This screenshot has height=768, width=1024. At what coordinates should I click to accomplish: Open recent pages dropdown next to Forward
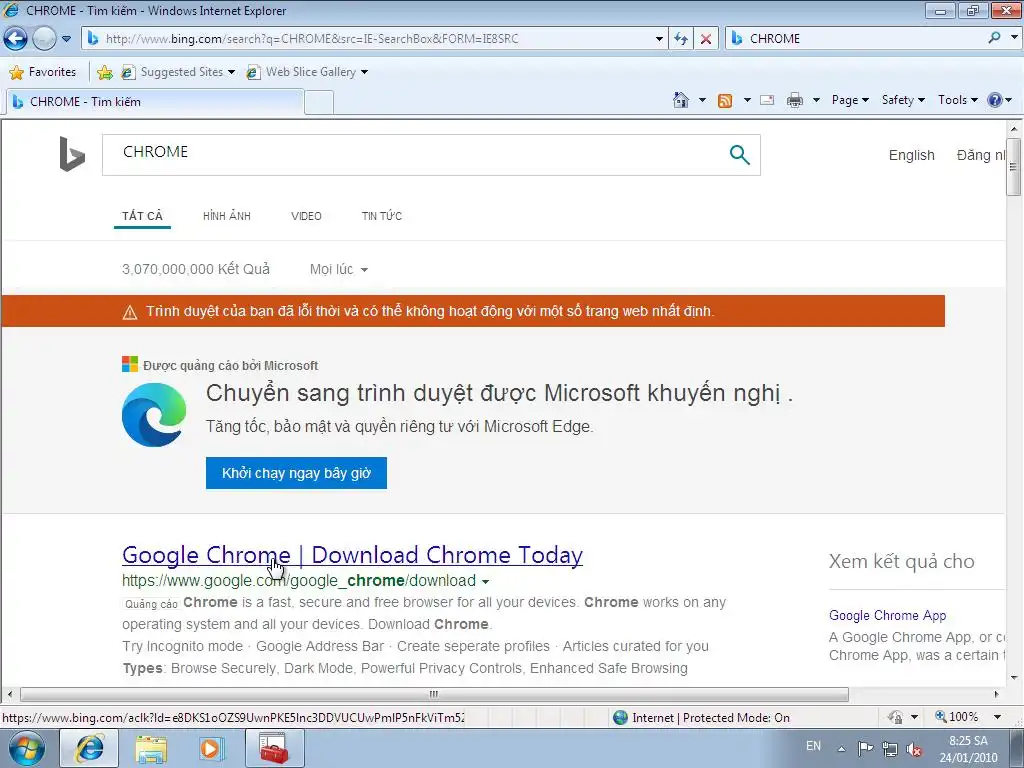click(x=66, y=39)
